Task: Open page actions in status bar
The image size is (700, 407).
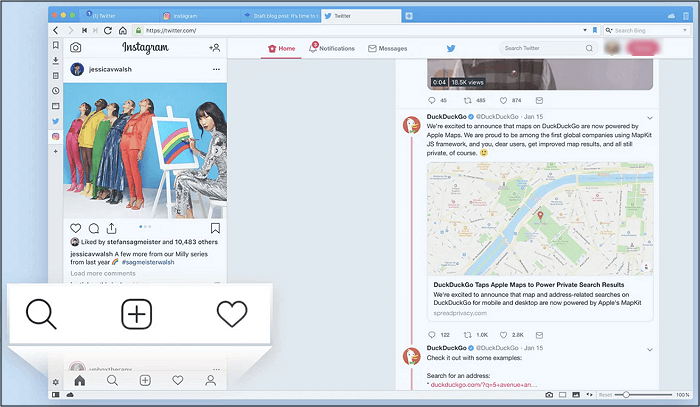Action: tap(589, 395)
